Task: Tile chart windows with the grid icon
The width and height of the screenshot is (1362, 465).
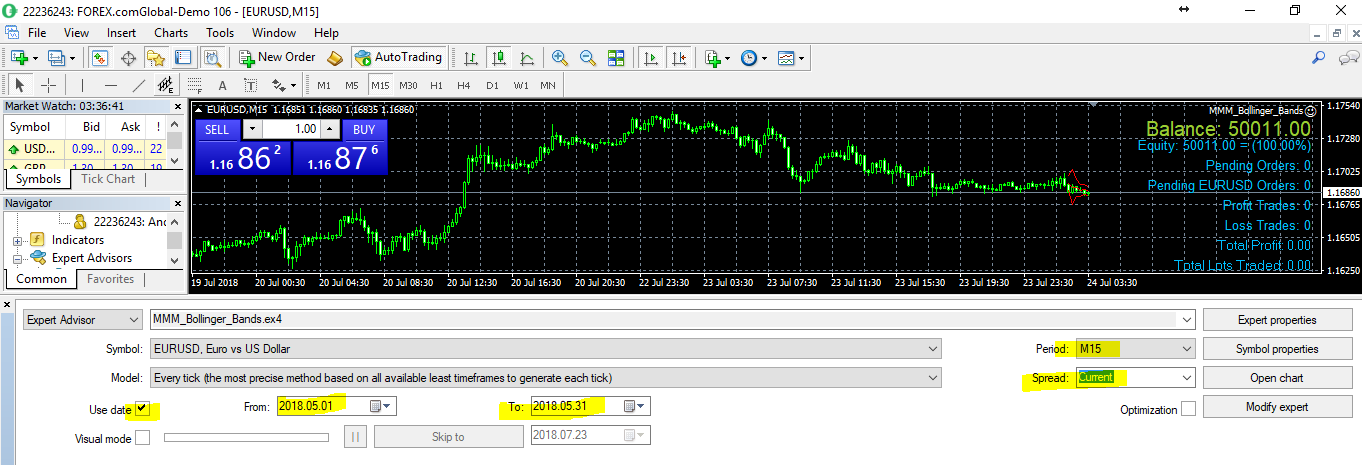Action: point(616,57)
